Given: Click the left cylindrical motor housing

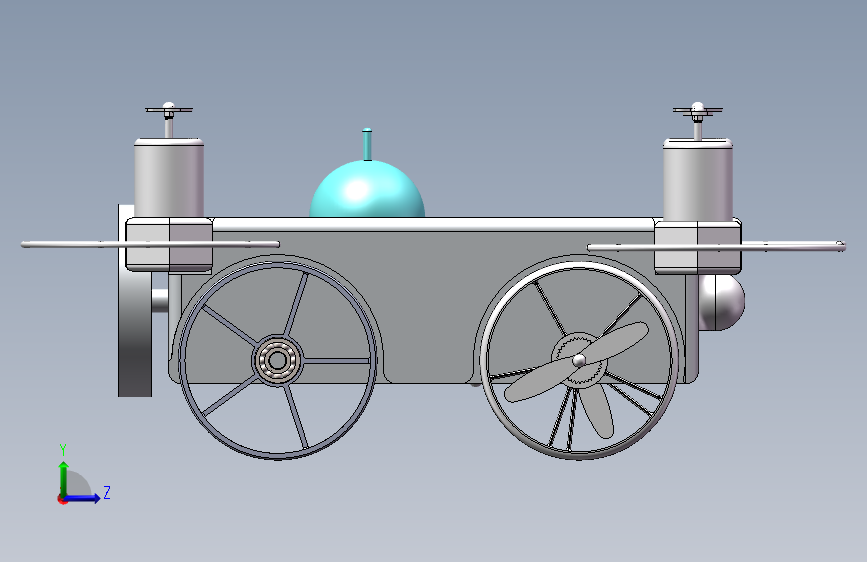Looking at the screenshot, I should pos(169,178).
